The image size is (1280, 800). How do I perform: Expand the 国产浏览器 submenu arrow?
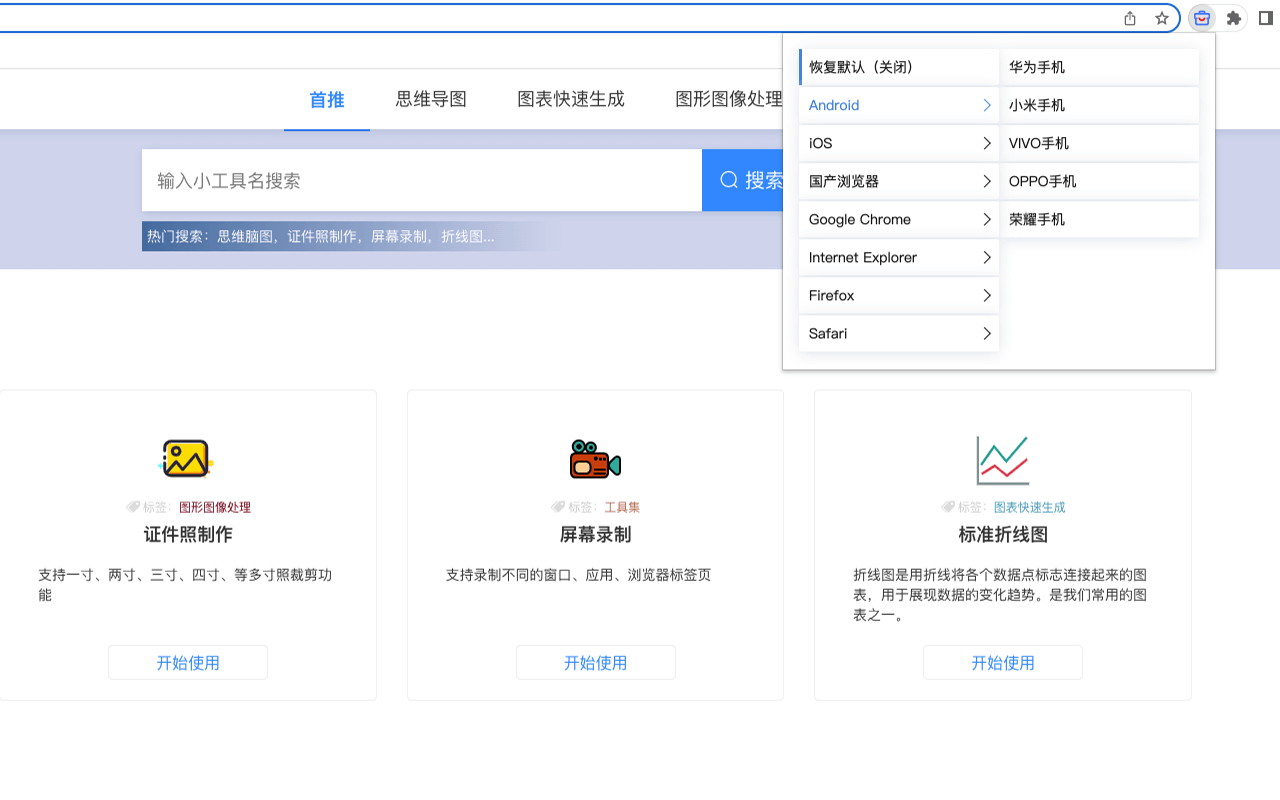[986, 181]
